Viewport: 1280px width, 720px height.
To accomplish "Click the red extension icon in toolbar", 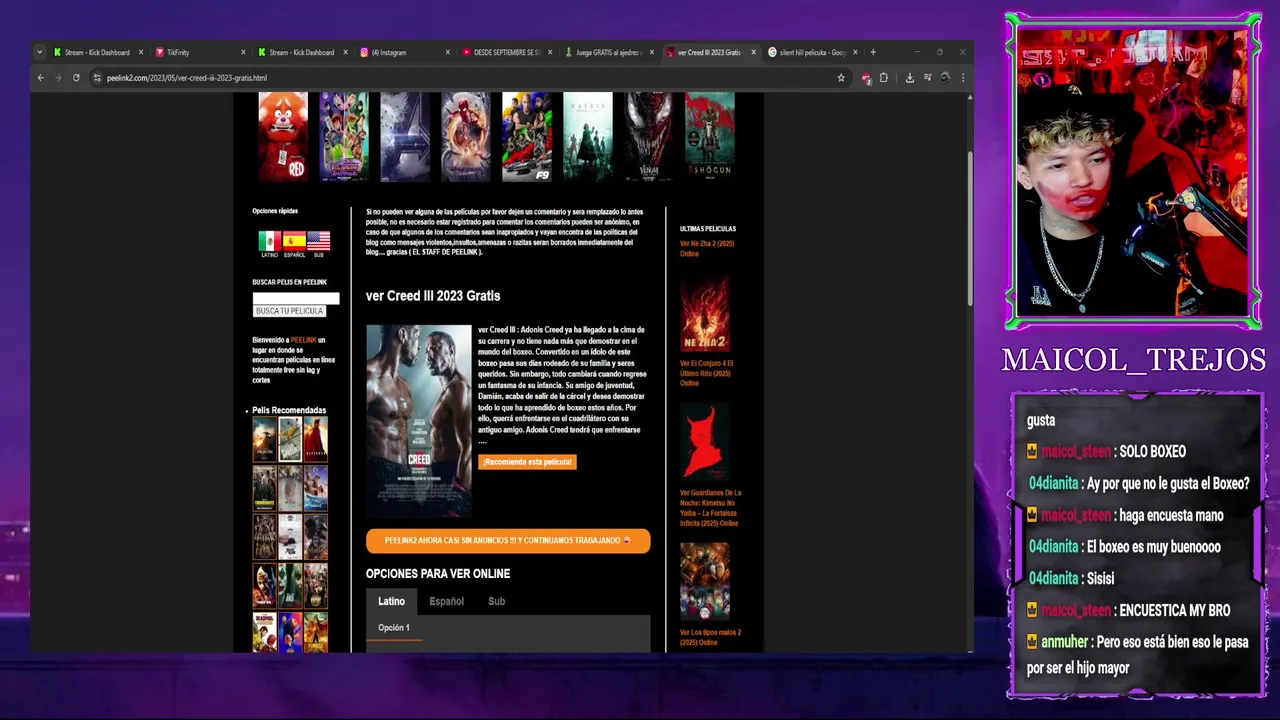I will pos(866,78).
